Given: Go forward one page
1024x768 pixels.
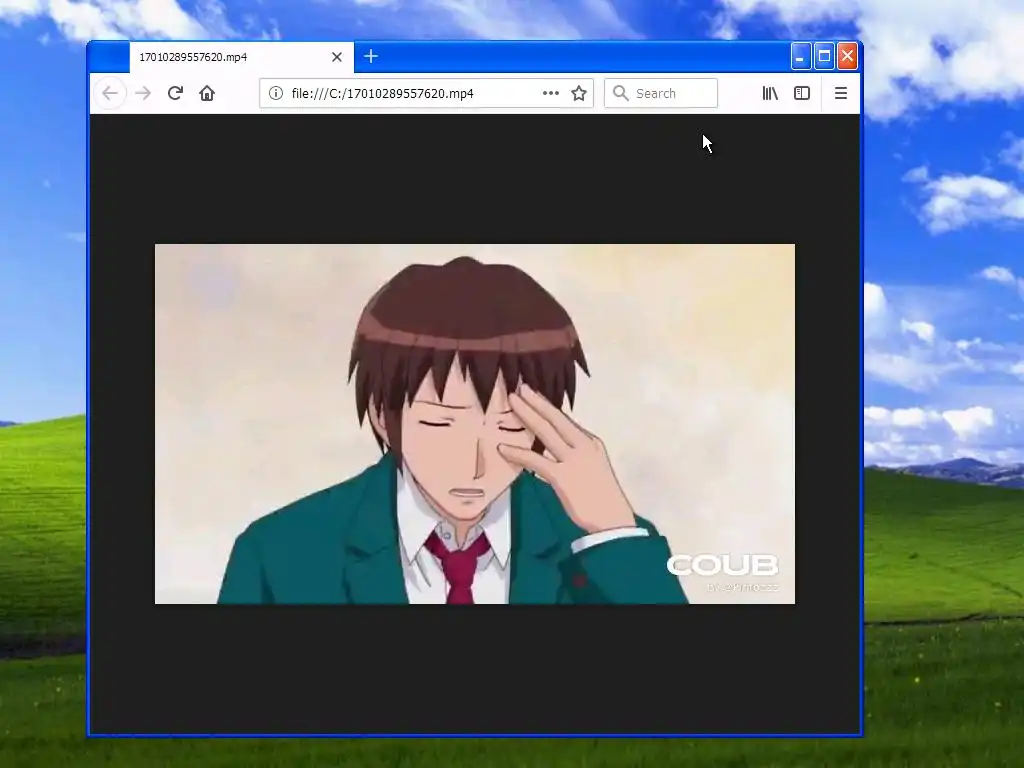Looking at the screenshot, I should pos(142,93).
